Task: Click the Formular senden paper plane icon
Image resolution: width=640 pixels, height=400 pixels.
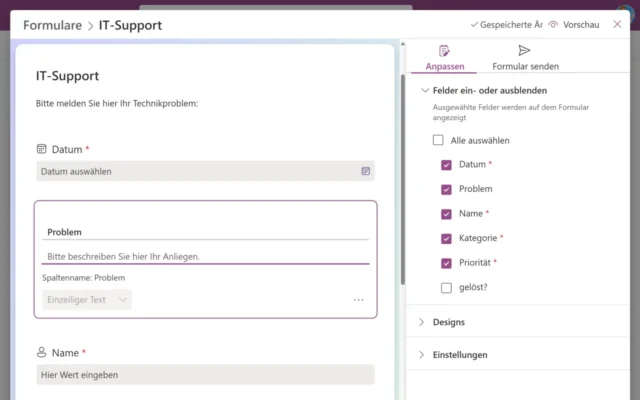Action: (x=525, y=51)
